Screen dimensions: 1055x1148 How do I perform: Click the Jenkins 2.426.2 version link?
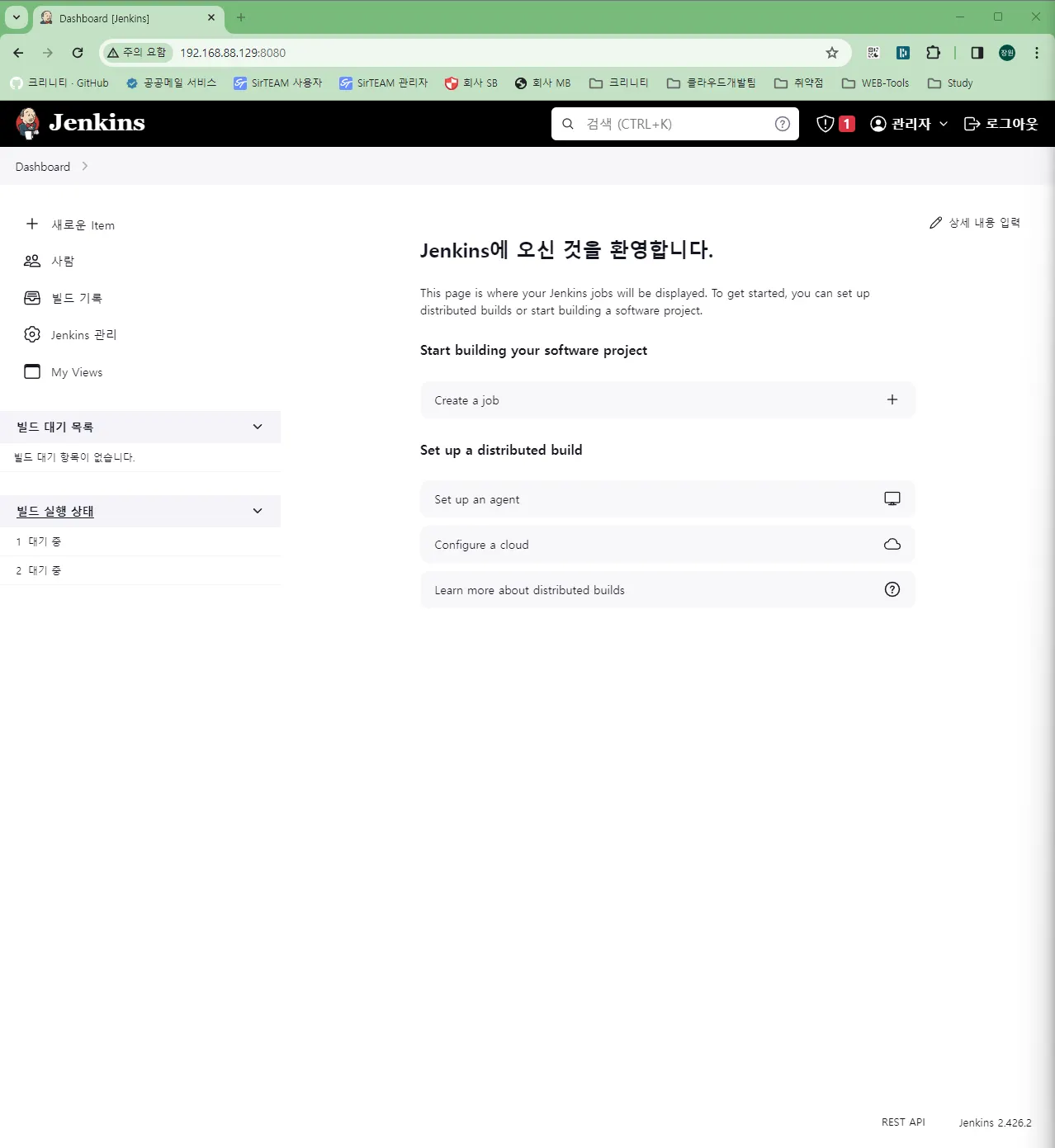(995, 1123)
